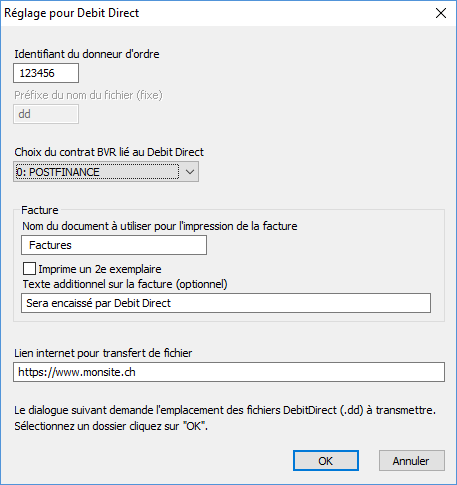
Task: Cancel with the Annuler button
Action: (x=412, y=461)
